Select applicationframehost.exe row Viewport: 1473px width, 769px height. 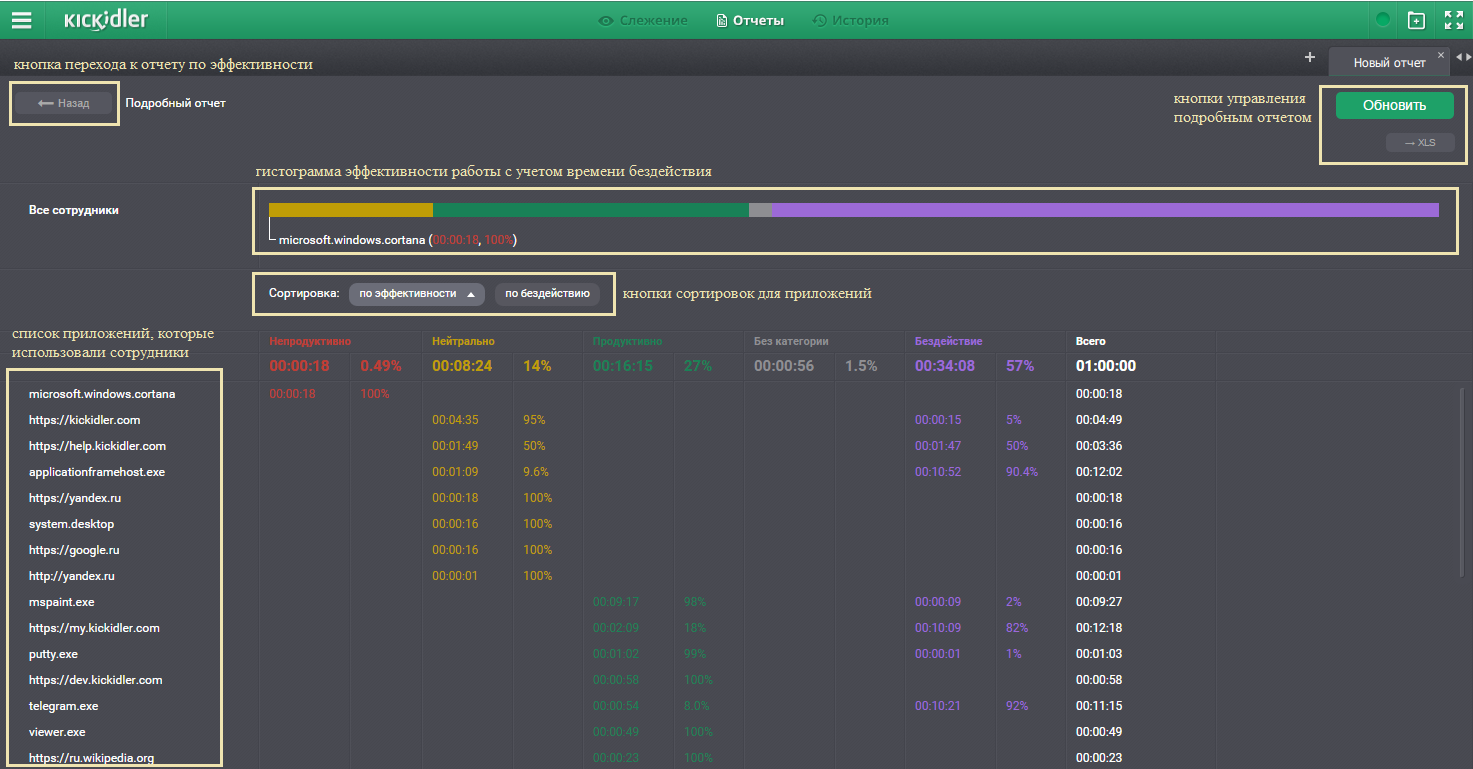pos(97,472)
